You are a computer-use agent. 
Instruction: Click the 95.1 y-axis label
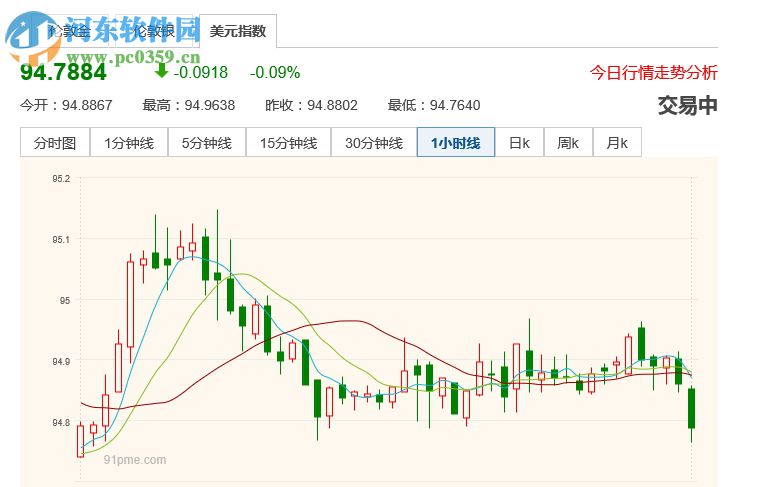(61, 239)
